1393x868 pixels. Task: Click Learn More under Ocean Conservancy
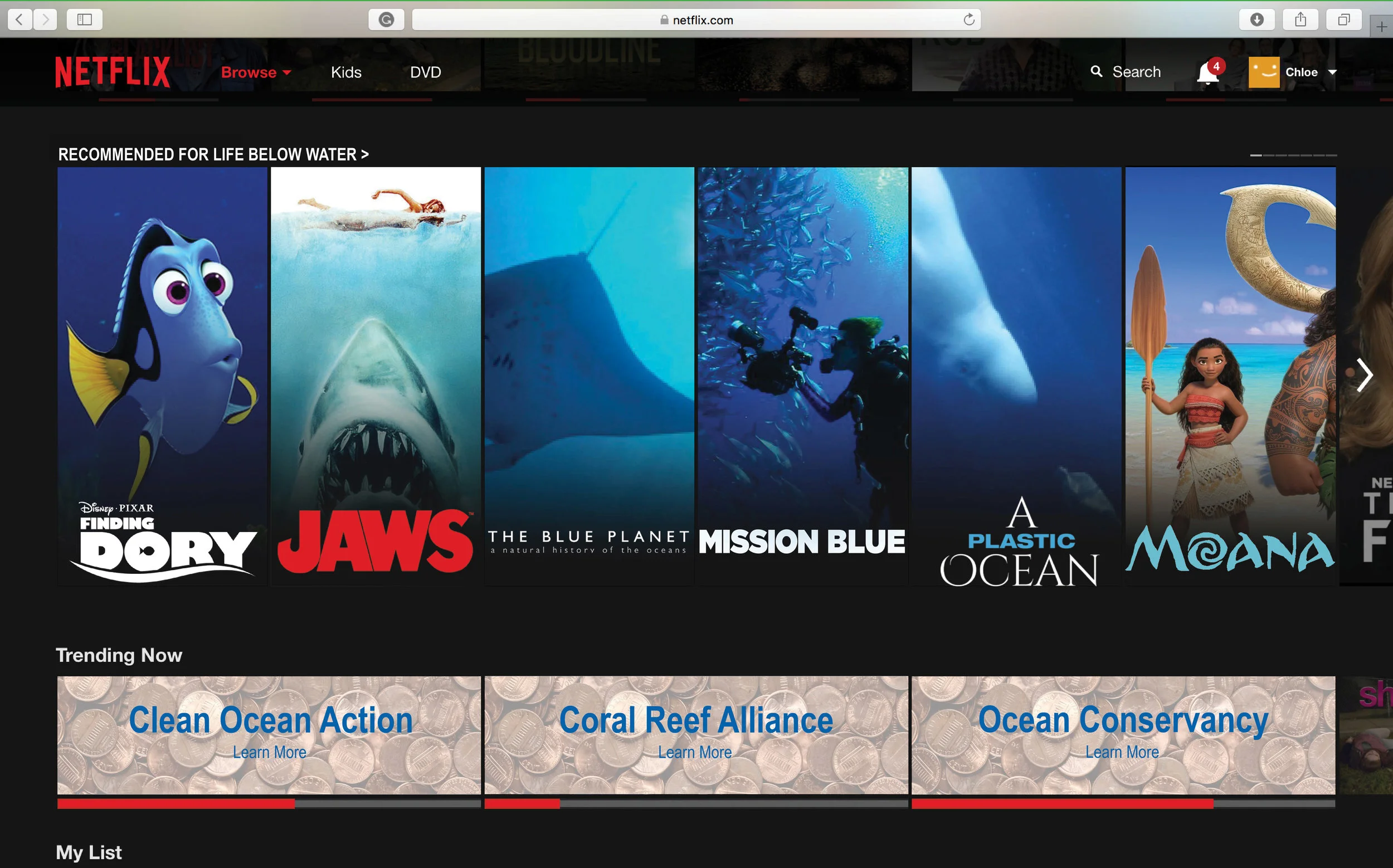(1122, 752)
